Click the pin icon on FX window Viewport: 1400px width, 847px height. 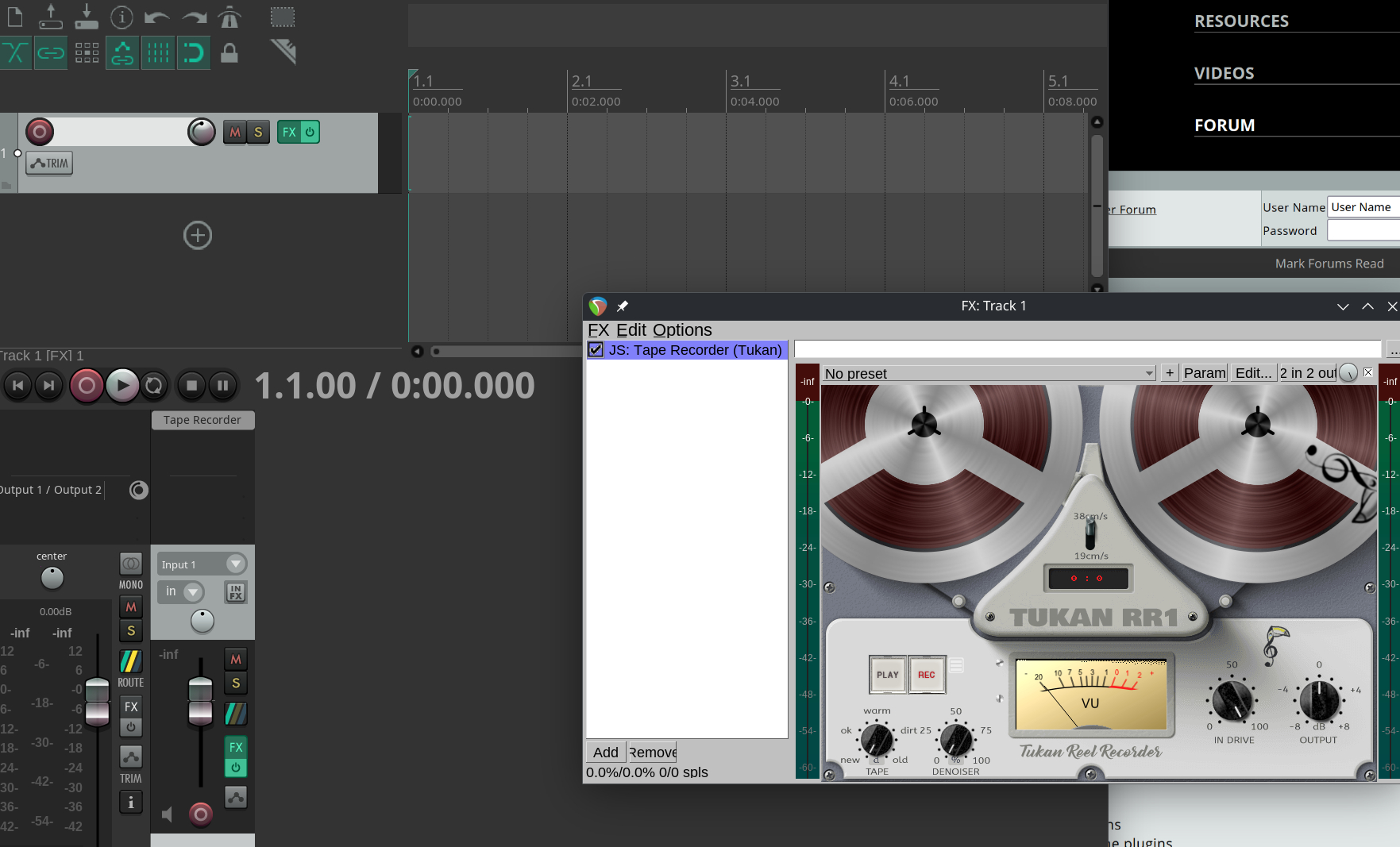pos(623,306)
